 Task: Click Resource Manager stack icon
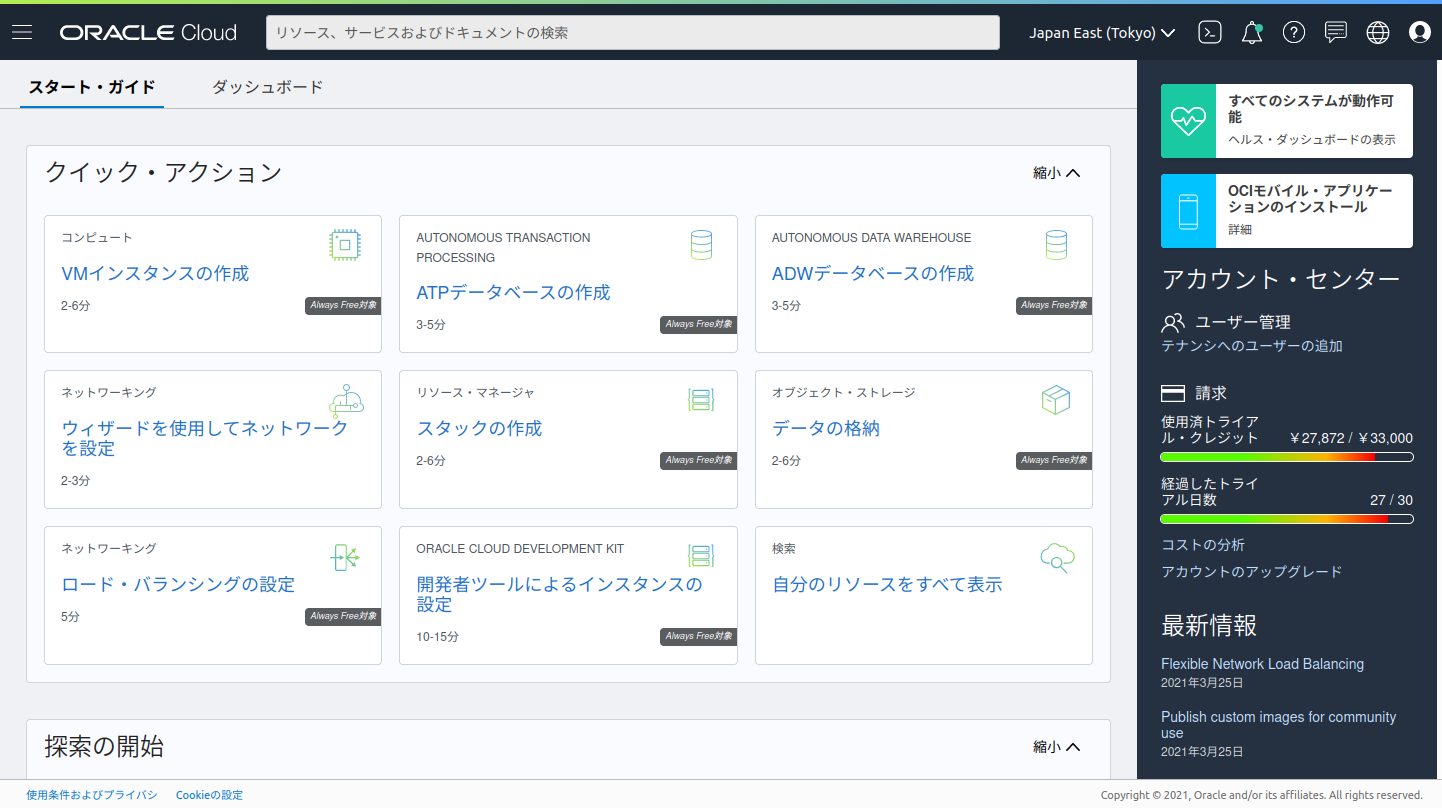(701, 400)
